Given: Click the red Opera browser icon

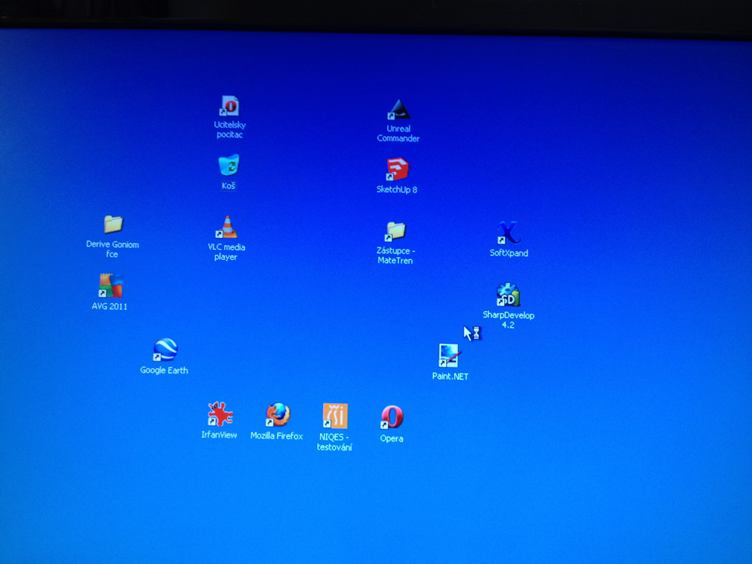Looking at the screenshot, I should (392, 417).
